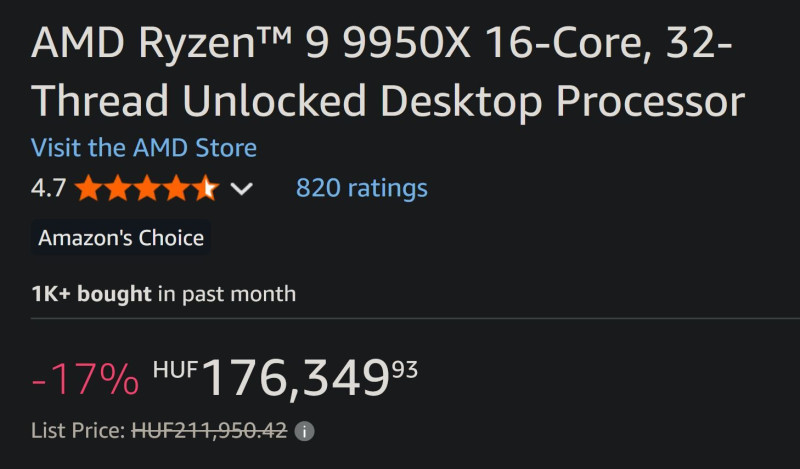Click the struck-through HUF211,950.42 price
Screen dimensions: 800x469
(x=209, y=431)
